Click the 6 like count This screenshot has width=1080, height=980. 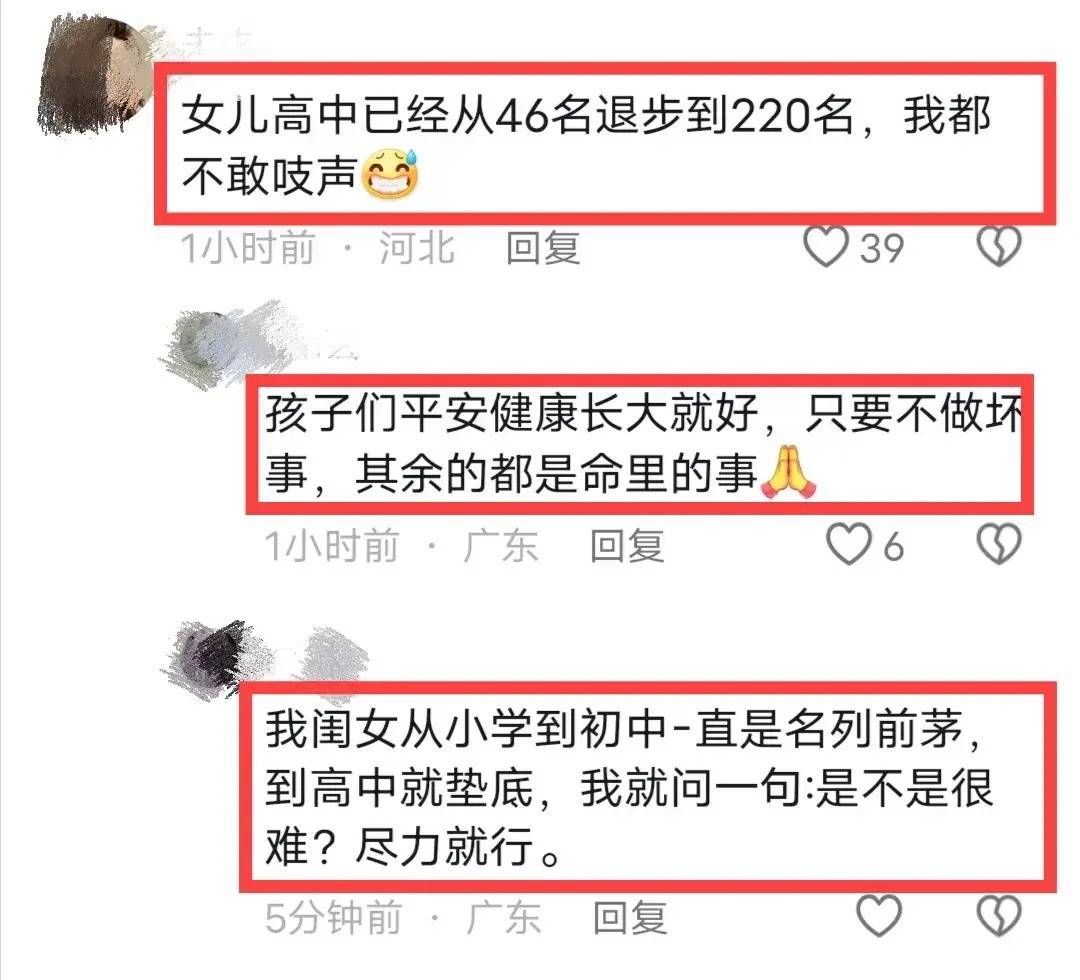click(893, 548)
